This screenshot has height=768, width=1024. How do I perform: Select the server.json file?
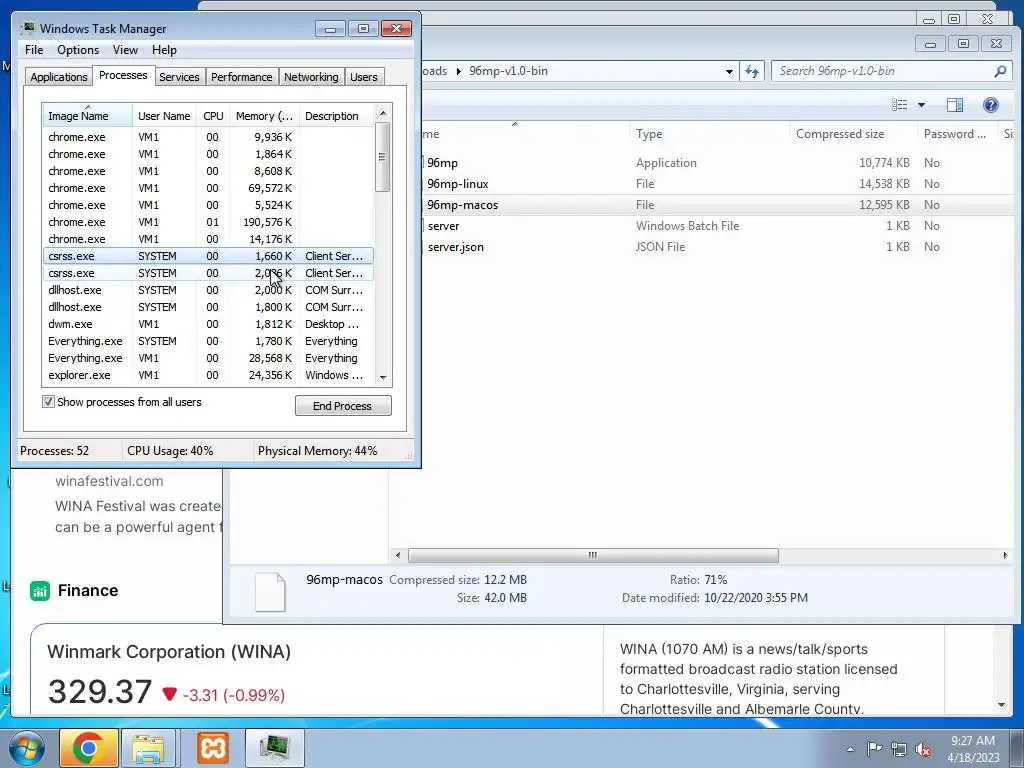click(x=455, y=246)
